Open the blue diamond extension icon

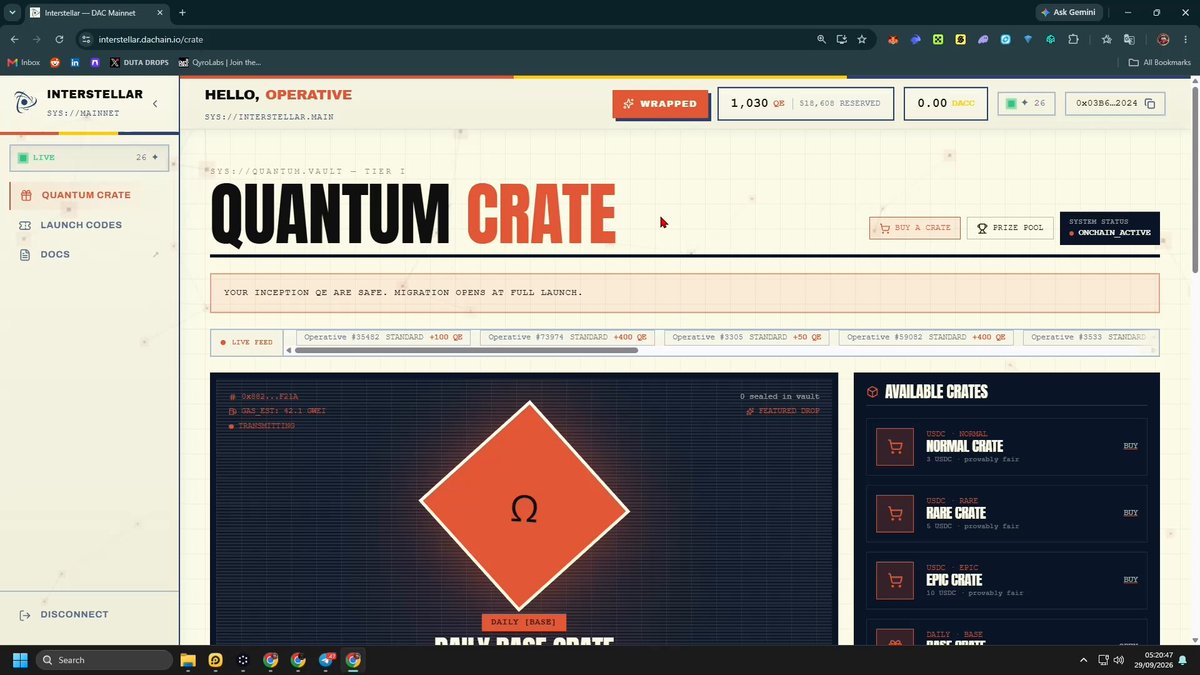[x=1028, y=39]
